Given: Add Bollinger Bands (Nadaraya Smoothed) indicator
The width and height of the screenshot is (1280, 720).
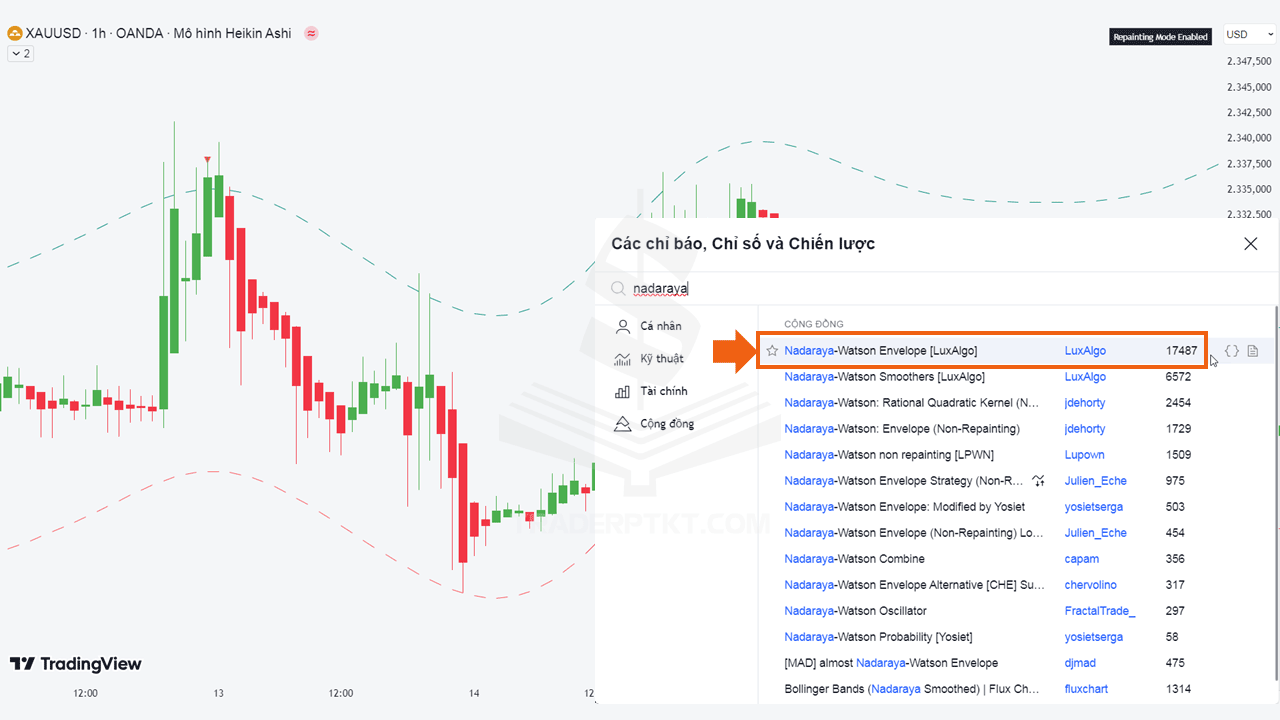Looking at the screenshot, I should [x=912, y=689].
